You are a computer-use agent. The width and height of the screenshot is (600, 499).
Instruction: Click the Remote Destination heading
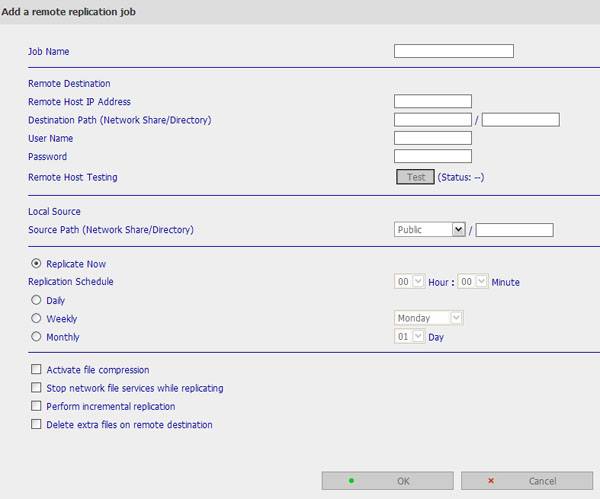(x=69, y=83)
